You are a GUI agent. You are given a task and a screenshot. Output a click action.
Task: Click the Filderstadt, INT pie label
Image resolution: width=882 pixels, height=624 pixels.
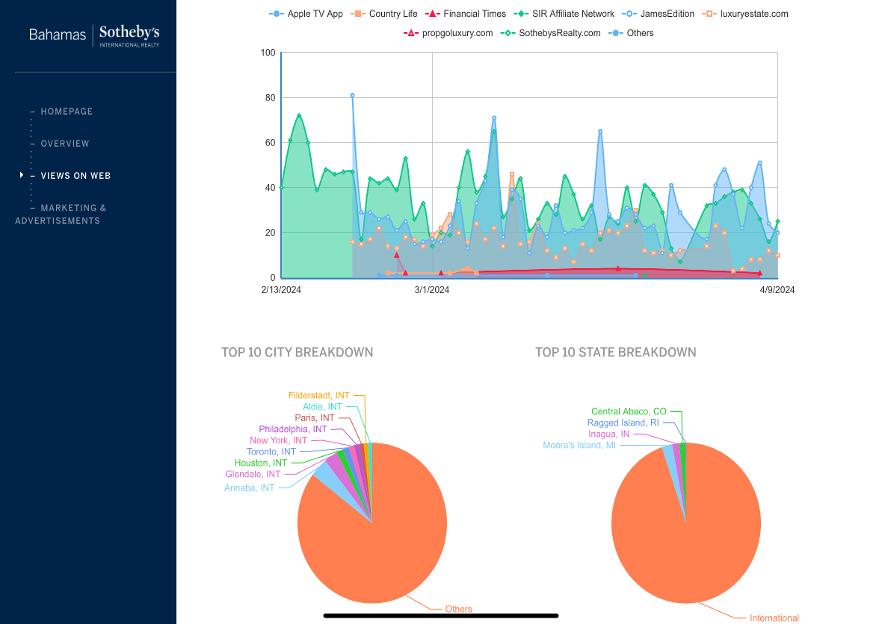coord(319,396)
